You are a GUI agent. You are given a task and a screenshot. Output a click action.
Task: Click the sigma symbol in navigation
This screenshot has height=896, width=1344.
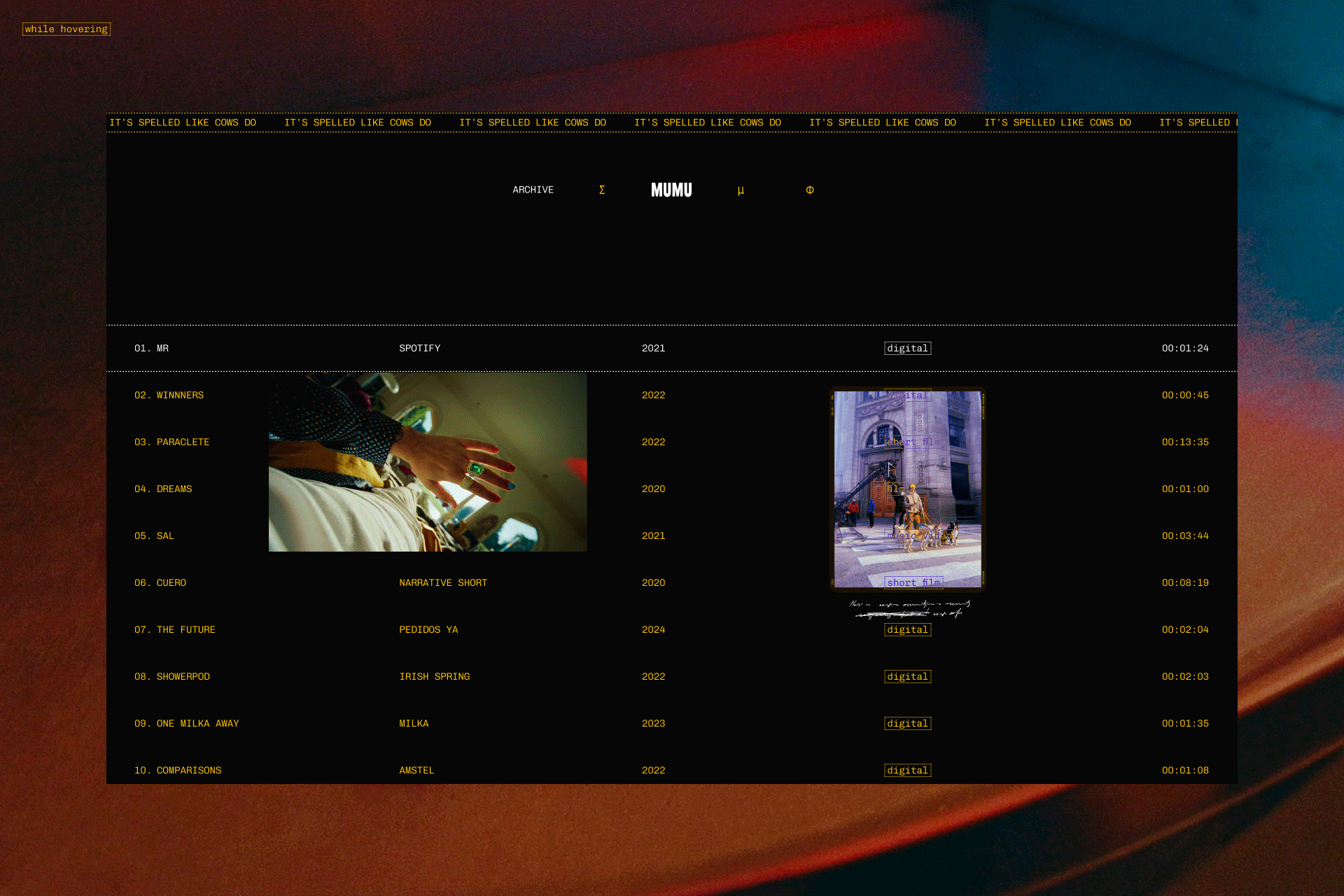(602, 190)
